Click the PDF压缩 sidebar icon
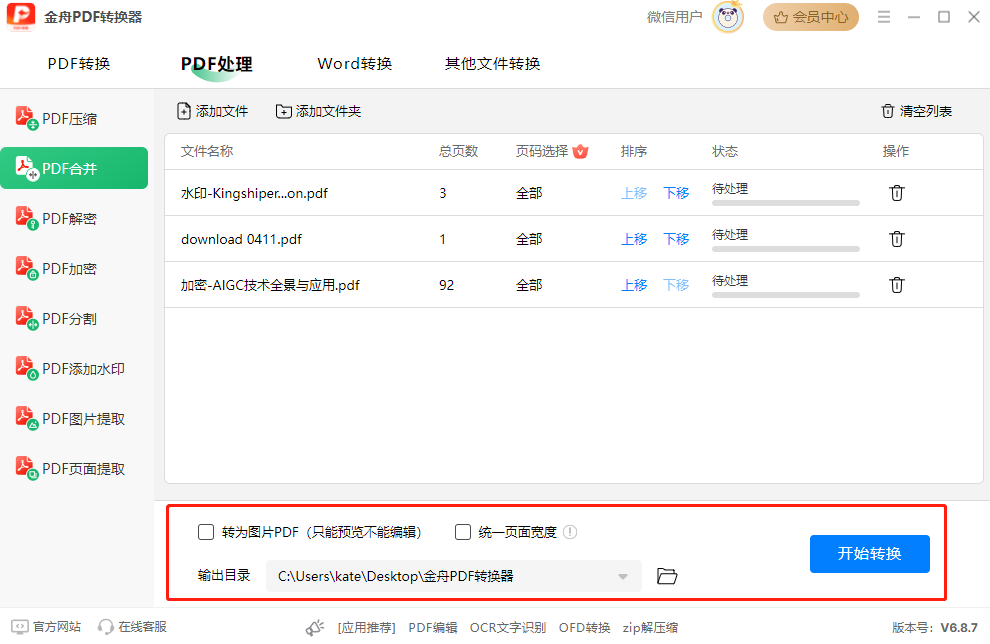990x644 pixels. point(27,118)
